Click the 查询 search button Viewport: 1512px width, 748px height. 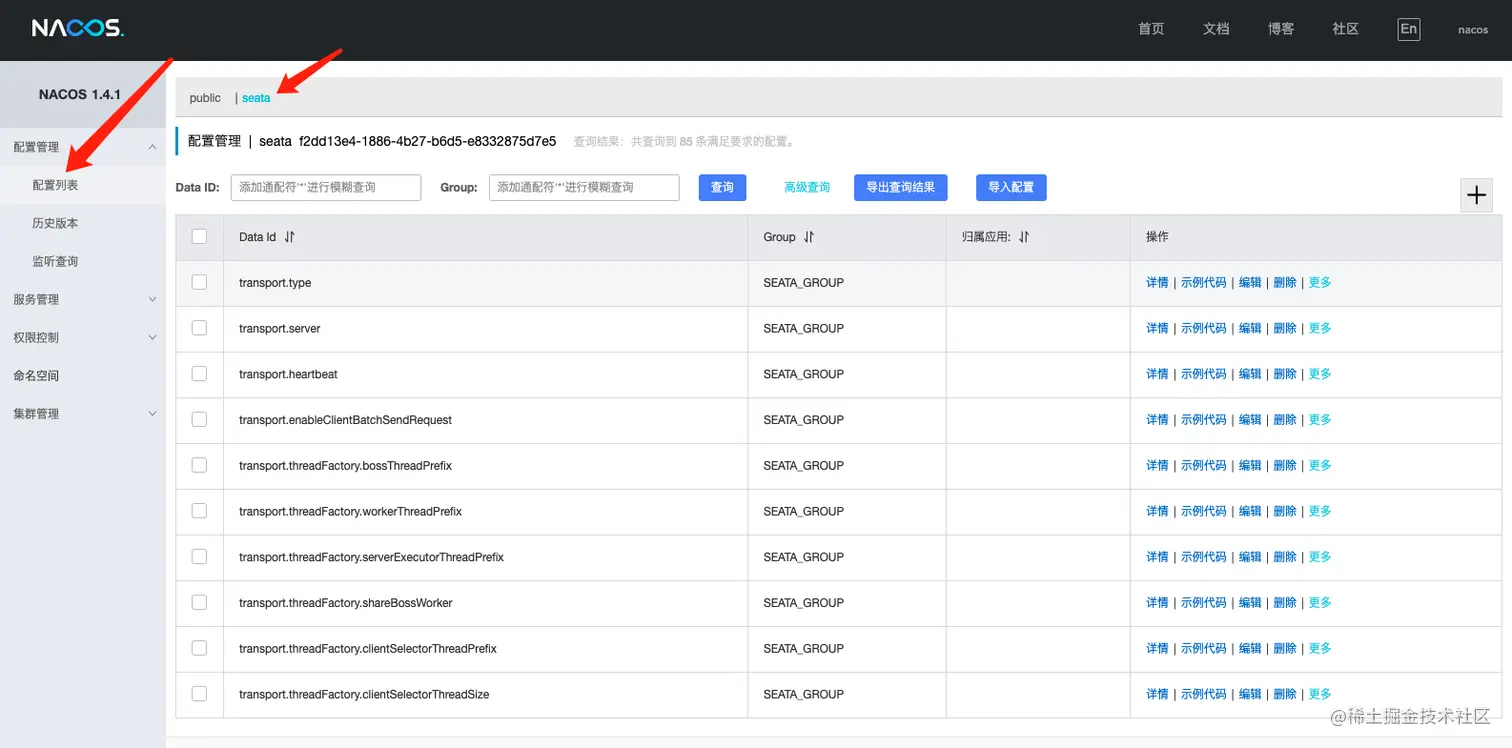pyautogui.click(x=722, y=187)
